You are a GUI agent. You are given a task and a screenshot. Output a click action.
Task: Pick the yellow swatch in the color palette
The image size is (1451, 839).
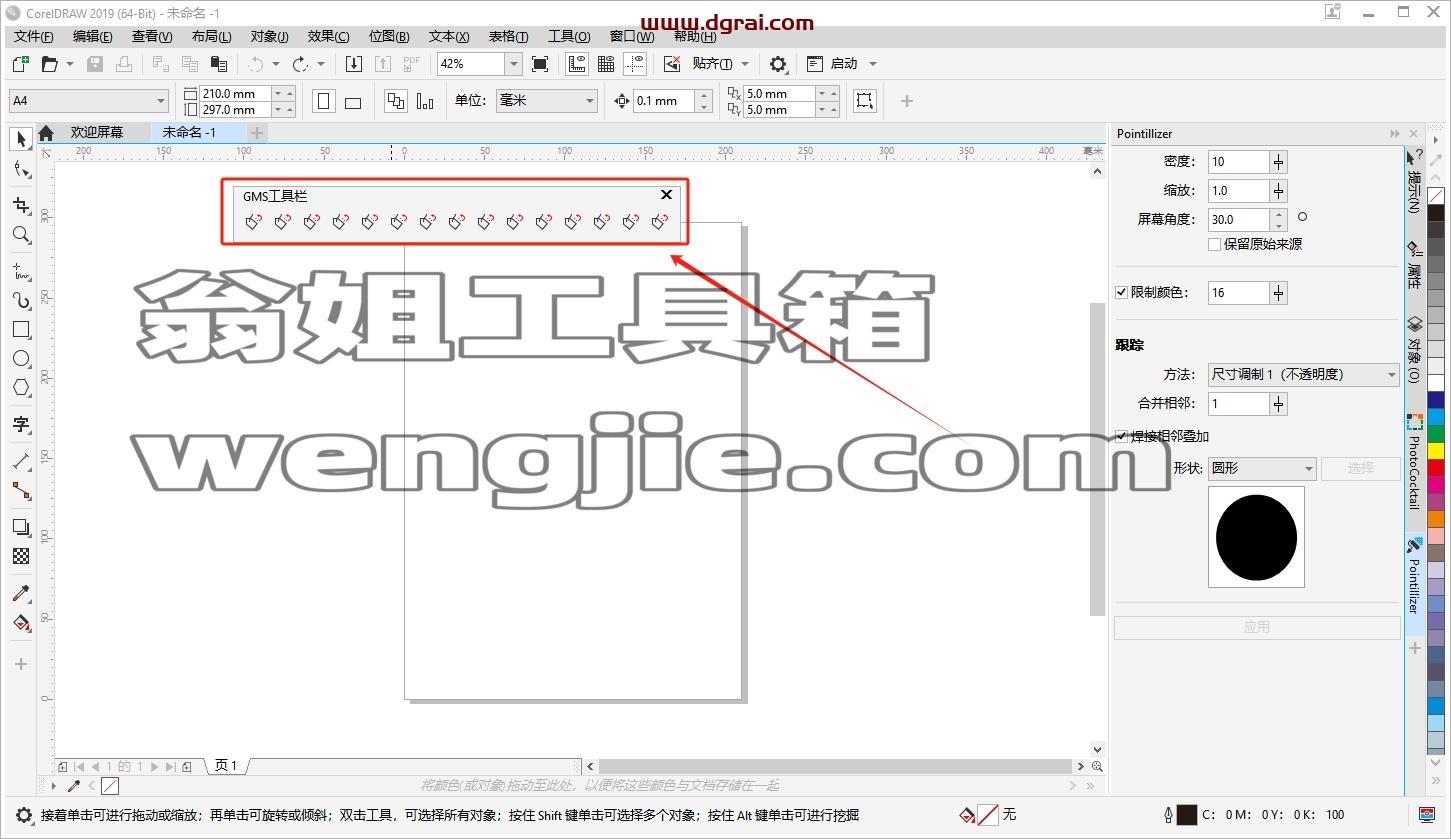[x=1436, y=451]
